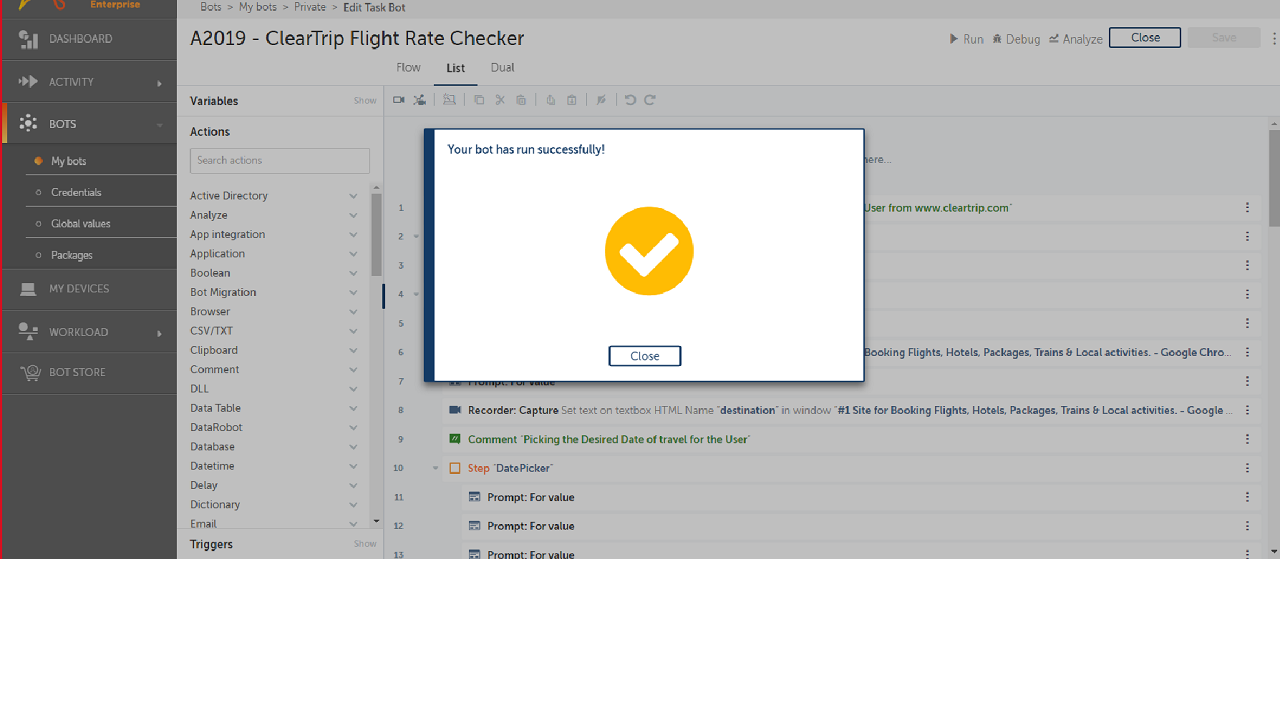Select the Datetime action group label
The width and height of the screenshot is (1280, 720).
pos(212,466)
